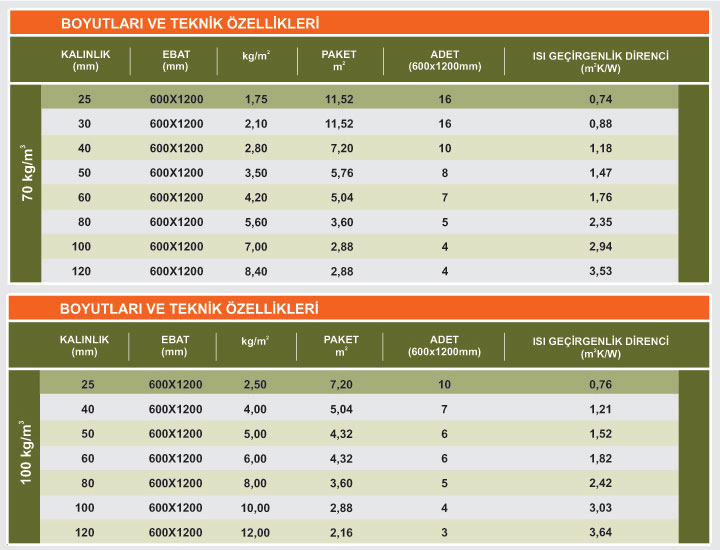Click 'ISI GEÇİRGENLİK DİRENCİ' header above 100 kg/m³ rows
Screen dimensions: 720x550
click(x=601, y=342)
